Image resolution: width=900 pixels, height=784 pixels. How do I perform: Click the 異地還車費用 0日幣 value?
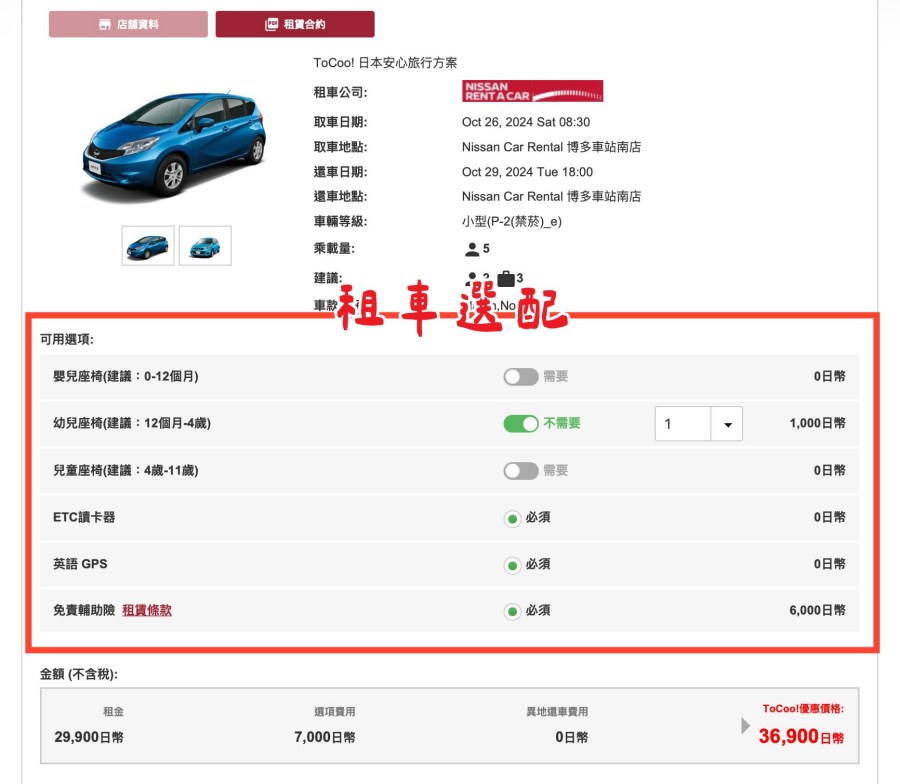[x=572, y=738]
